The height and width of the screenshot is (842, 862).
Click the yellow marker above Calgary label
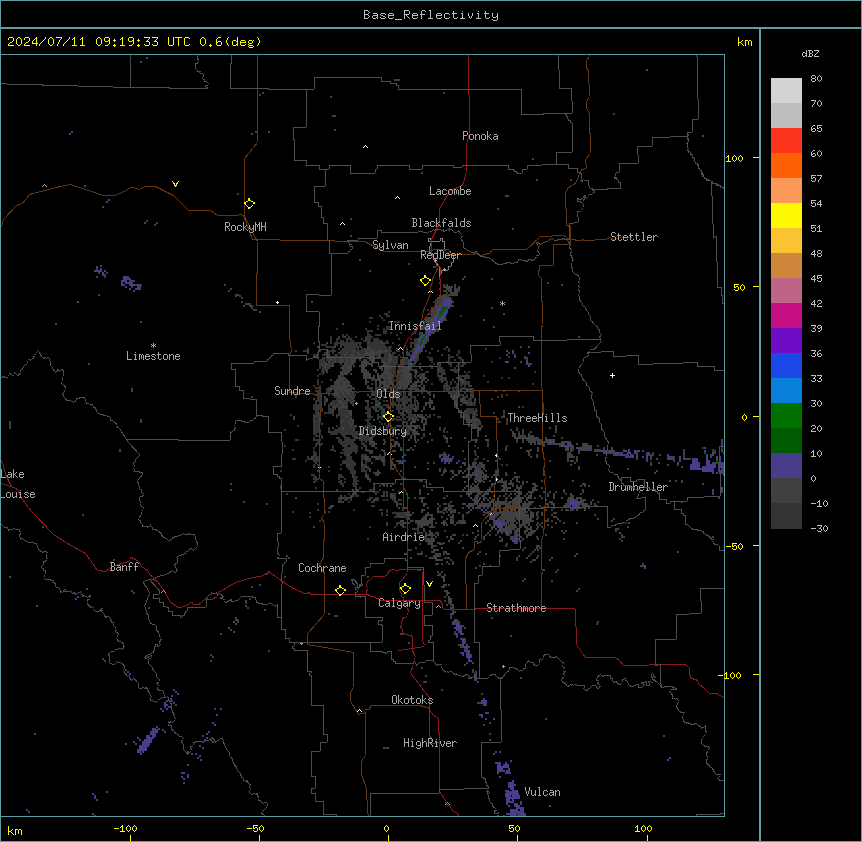pyautogui.click(x=405, y=589)
